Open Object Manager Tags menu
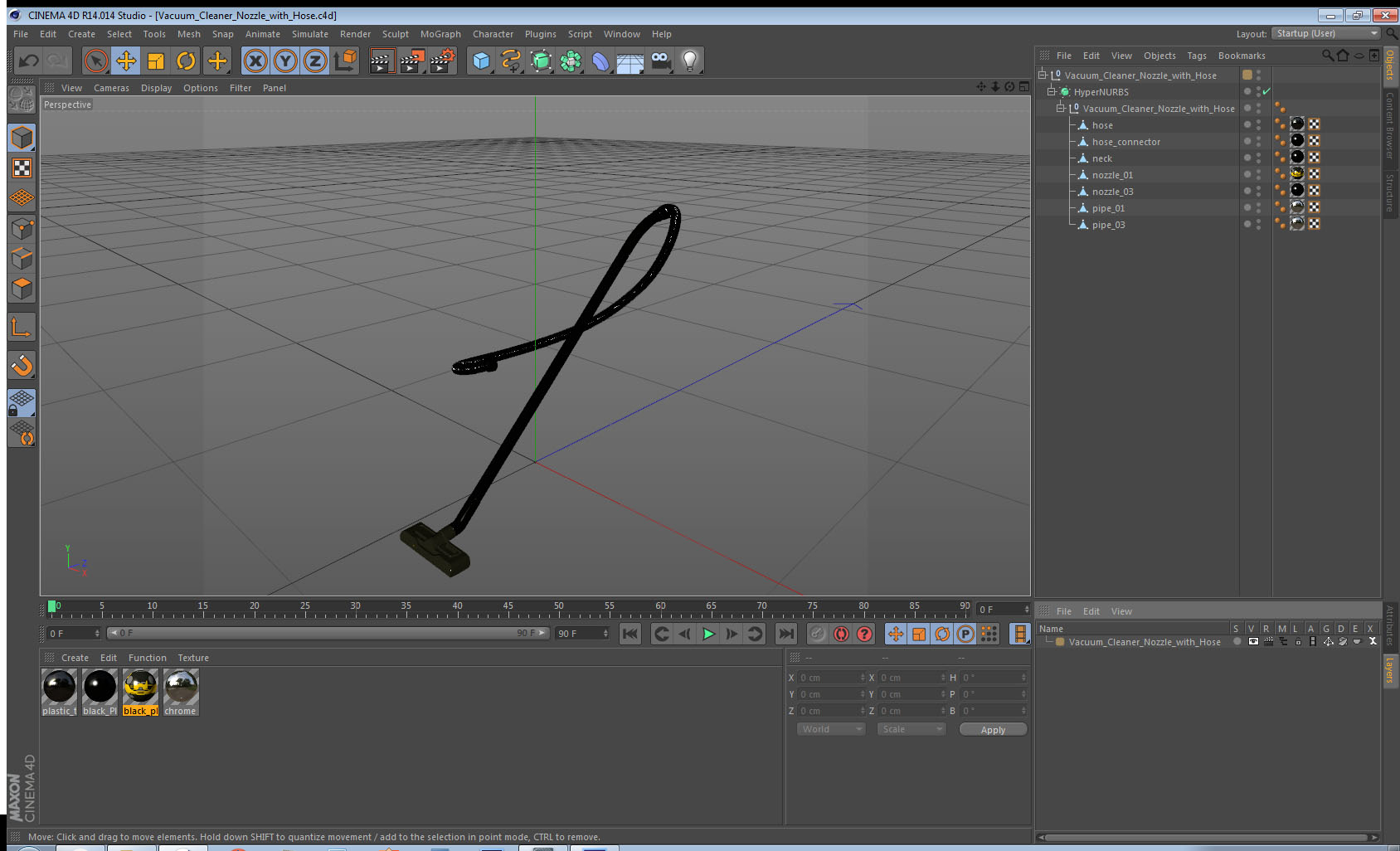Viewport: 1400px width, 851px height. pos(1196,56)
